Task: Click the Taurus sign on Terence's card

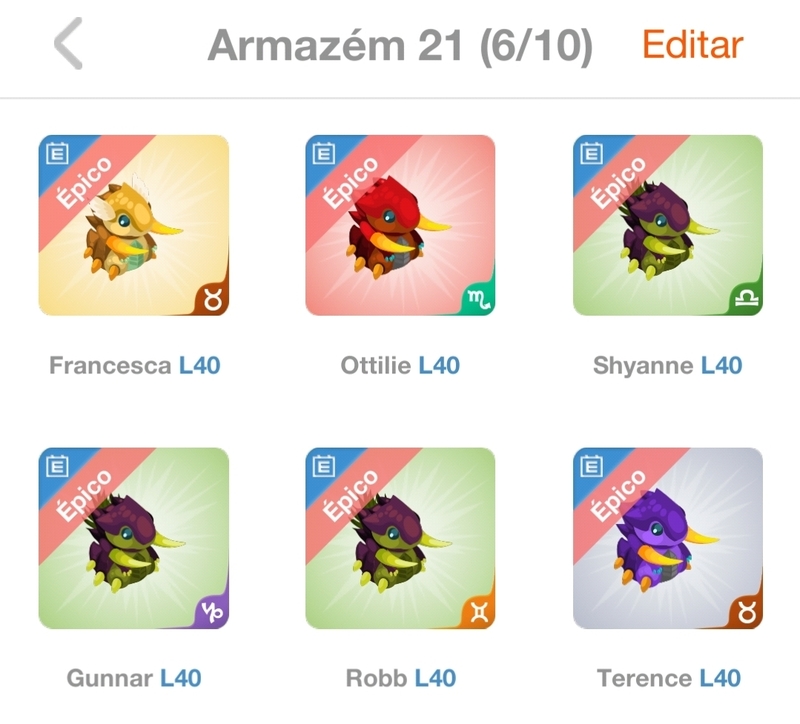Action: pos(747,613)
